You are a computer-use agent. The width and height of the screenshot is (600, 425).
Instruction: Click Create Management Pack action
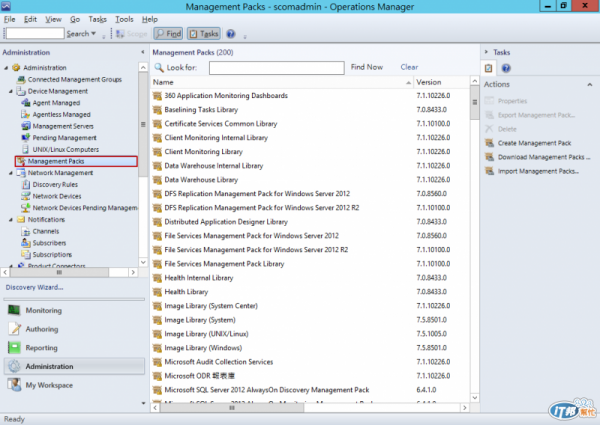pos(534,143)
